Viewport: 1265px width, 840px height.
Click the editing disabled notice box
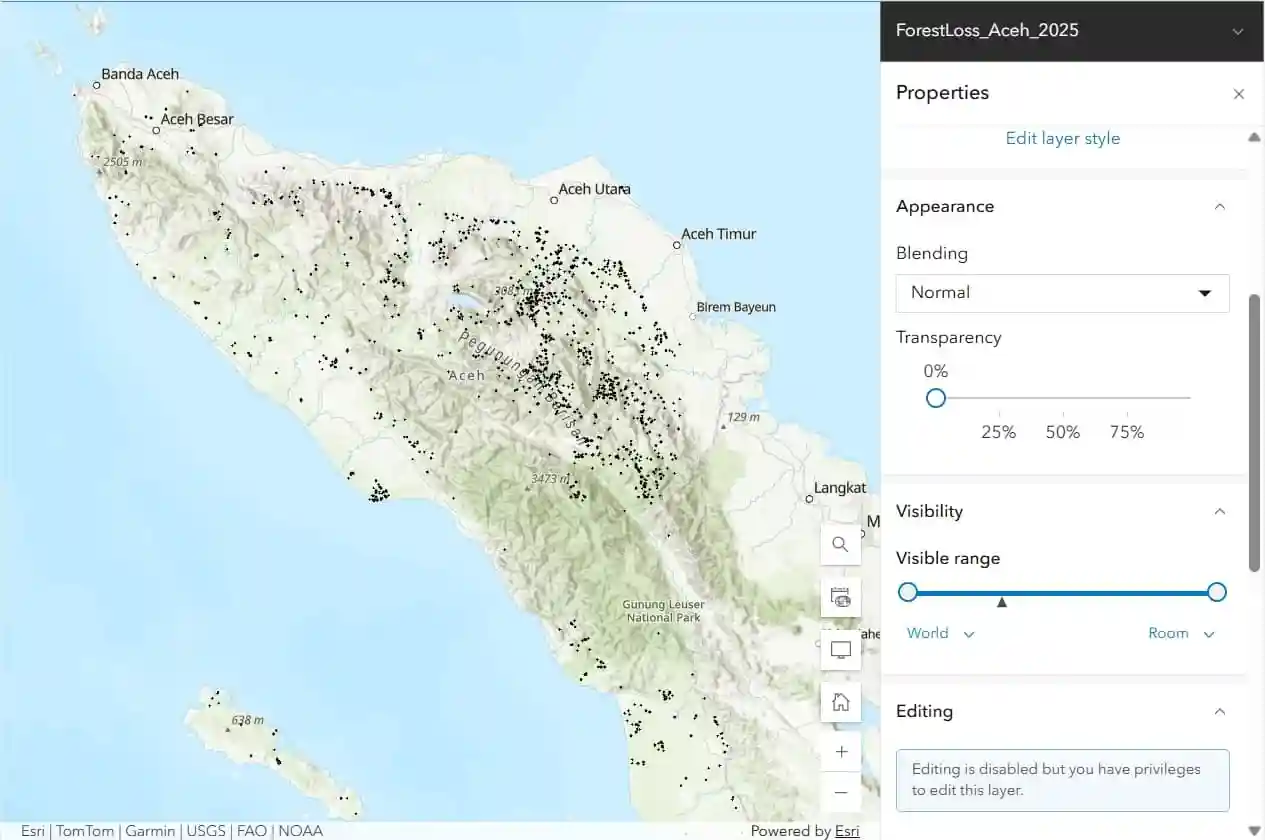[x=1062, y=780]
